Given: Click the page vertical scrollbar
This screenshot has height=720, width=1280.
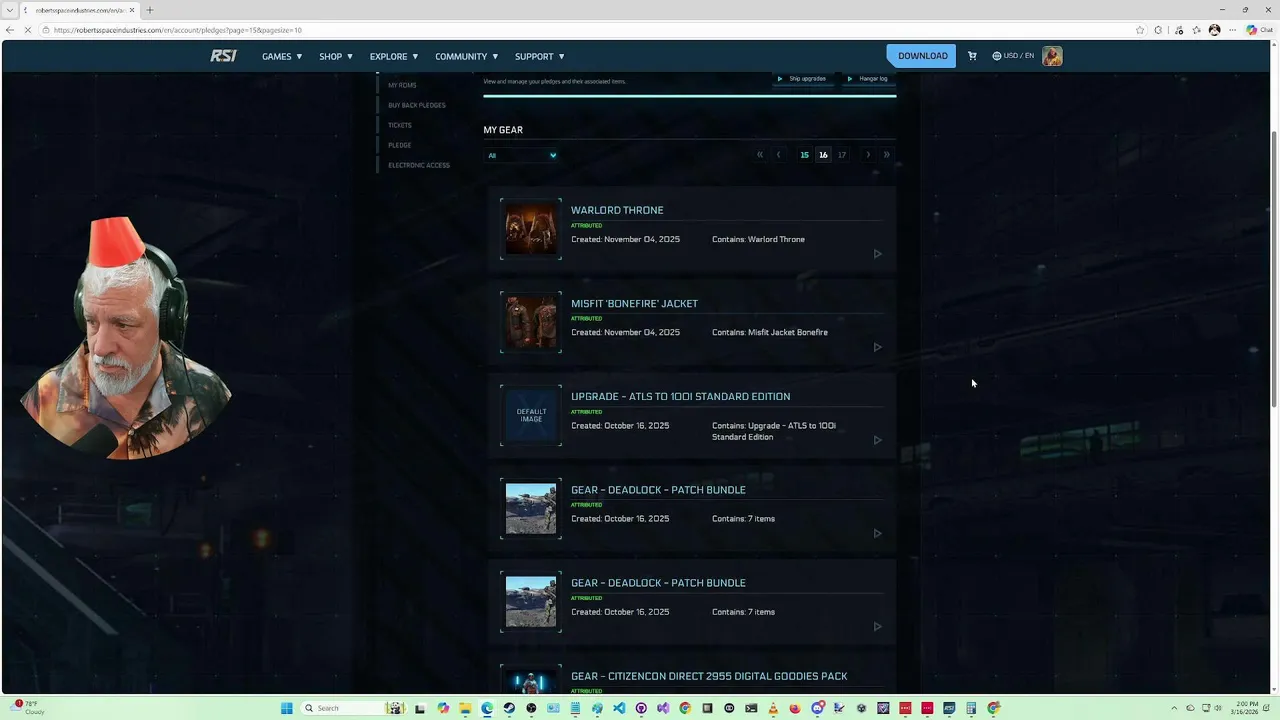Looking at the screenshot, I should (x=1274, y=270).
